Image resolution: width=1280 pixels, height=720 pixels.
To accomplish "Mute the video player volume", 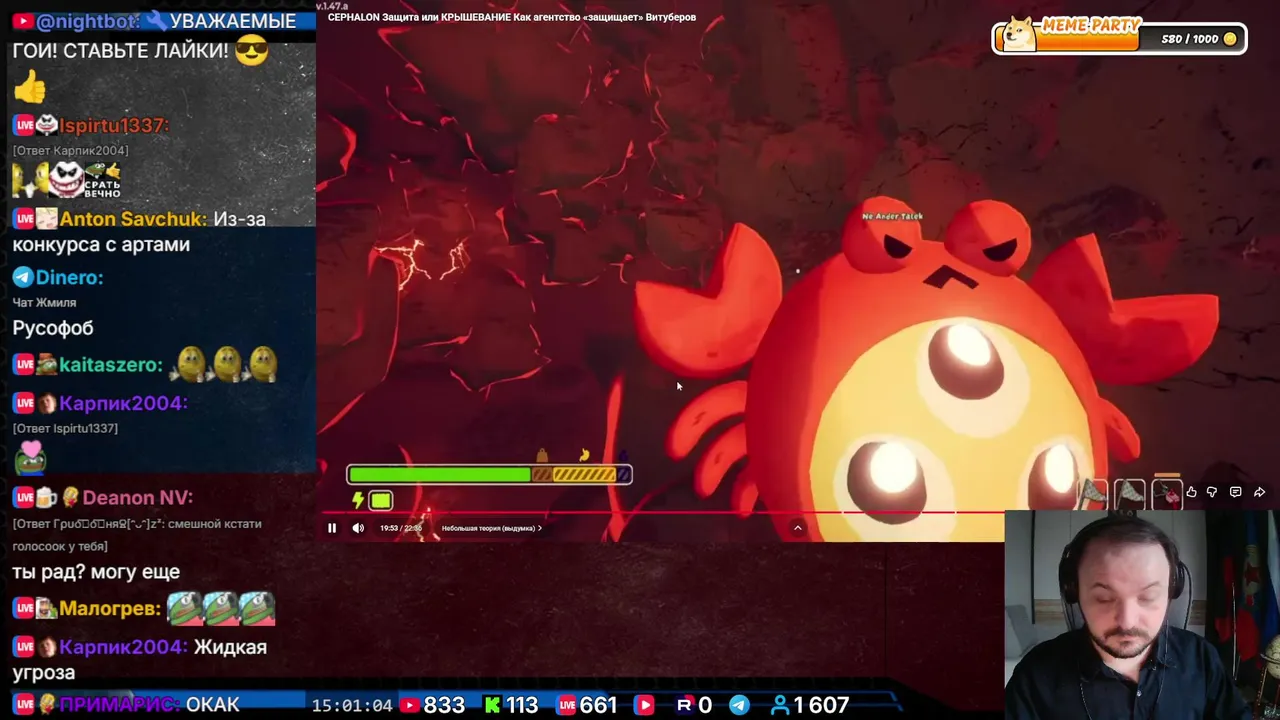I will click(x=358, y=528).
